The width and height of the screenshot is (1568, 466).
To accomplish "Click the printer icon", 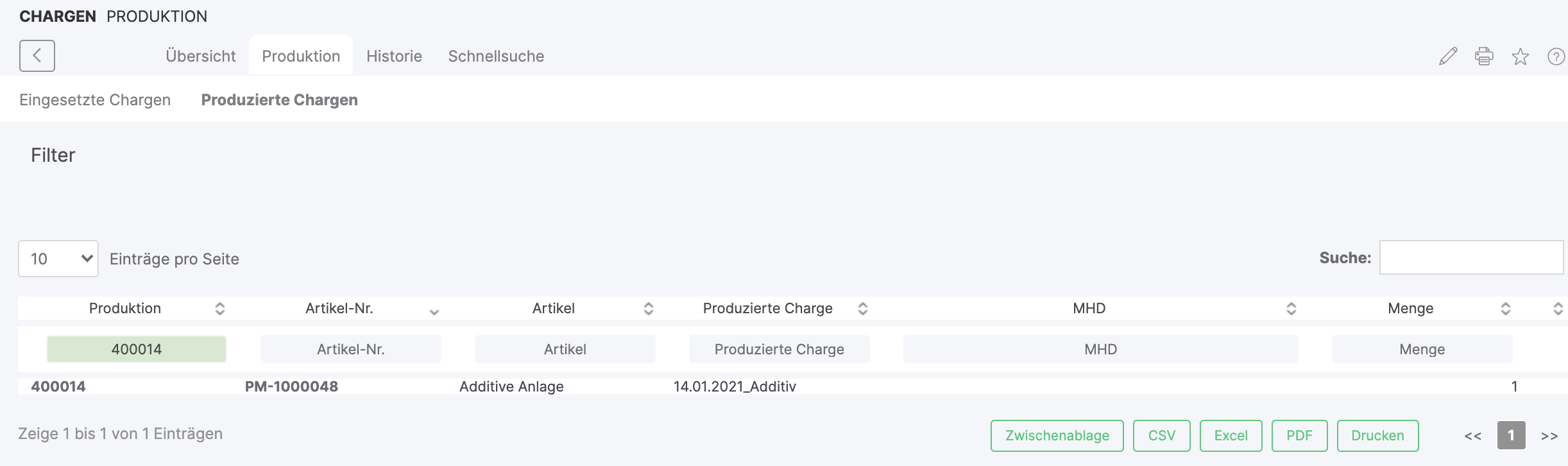I will 1484,56.
